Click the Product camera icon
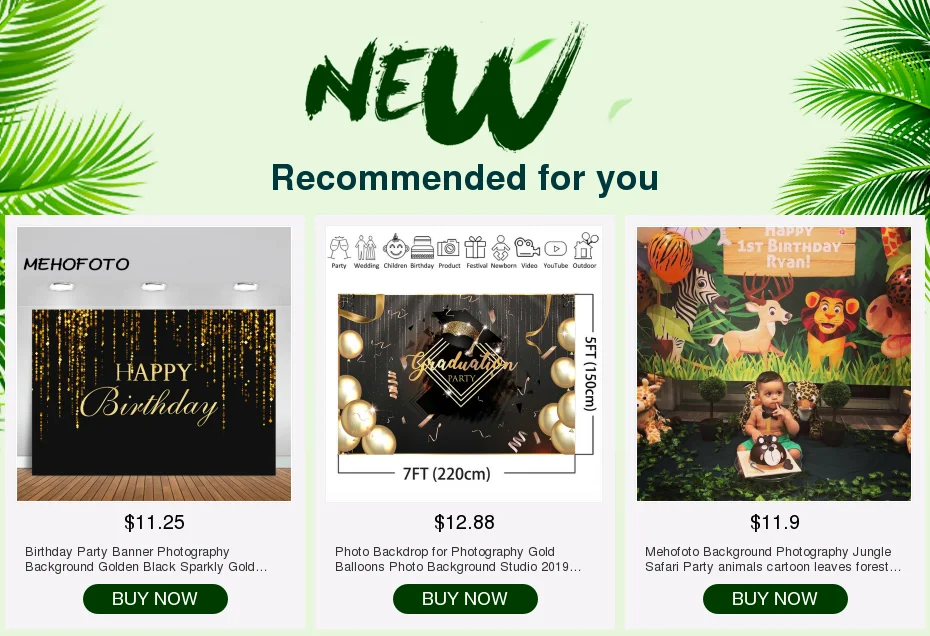Image resolution: width=930 pixels, height=636 pixels. (449, 247)
